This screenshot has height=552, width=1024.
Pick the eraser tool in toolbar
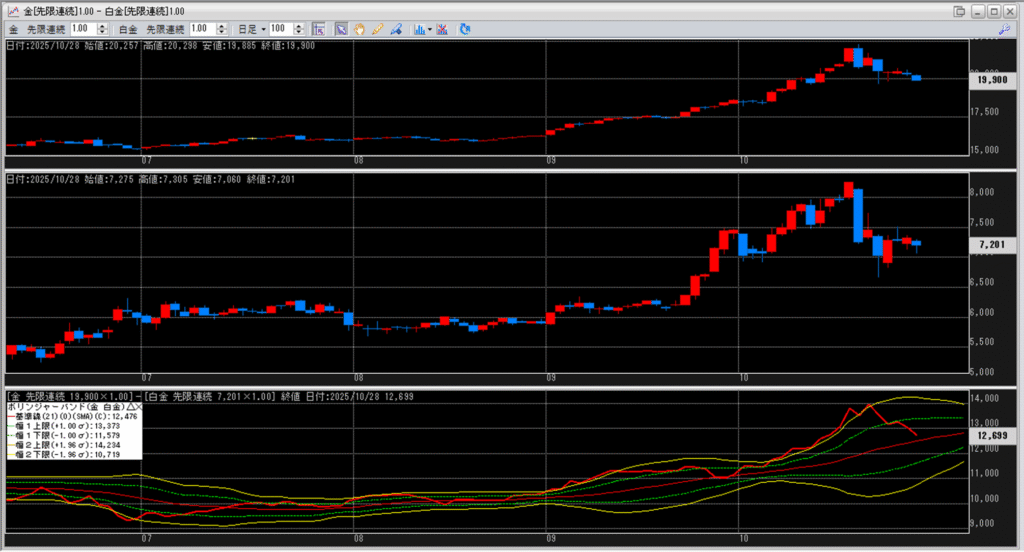click(x=396, y=29)
